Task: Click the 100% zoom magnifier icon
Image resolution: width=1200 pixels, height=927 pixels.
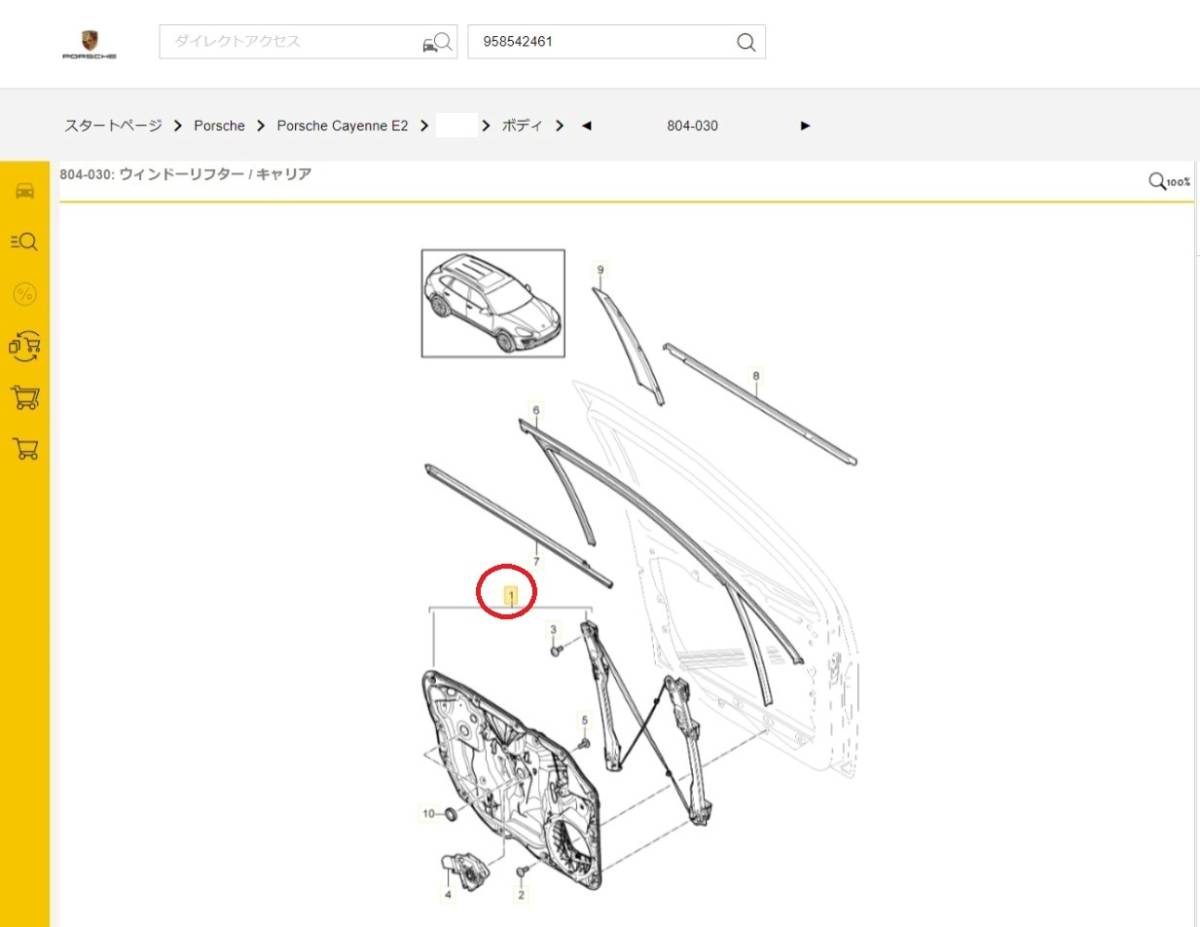Action: 1169,182
